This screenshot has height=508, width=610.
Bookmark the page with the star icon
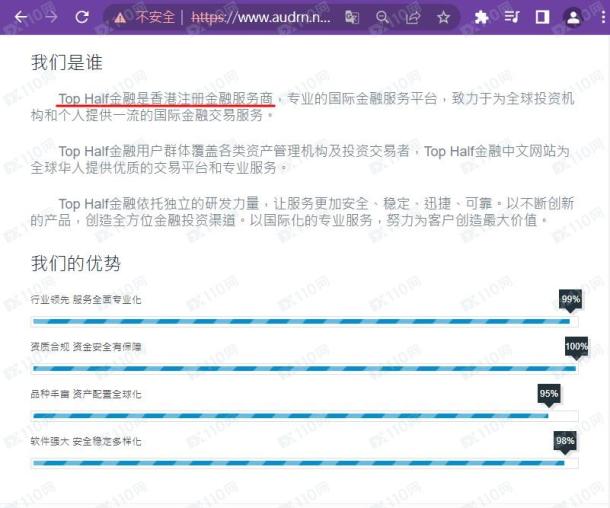[443, 18]
